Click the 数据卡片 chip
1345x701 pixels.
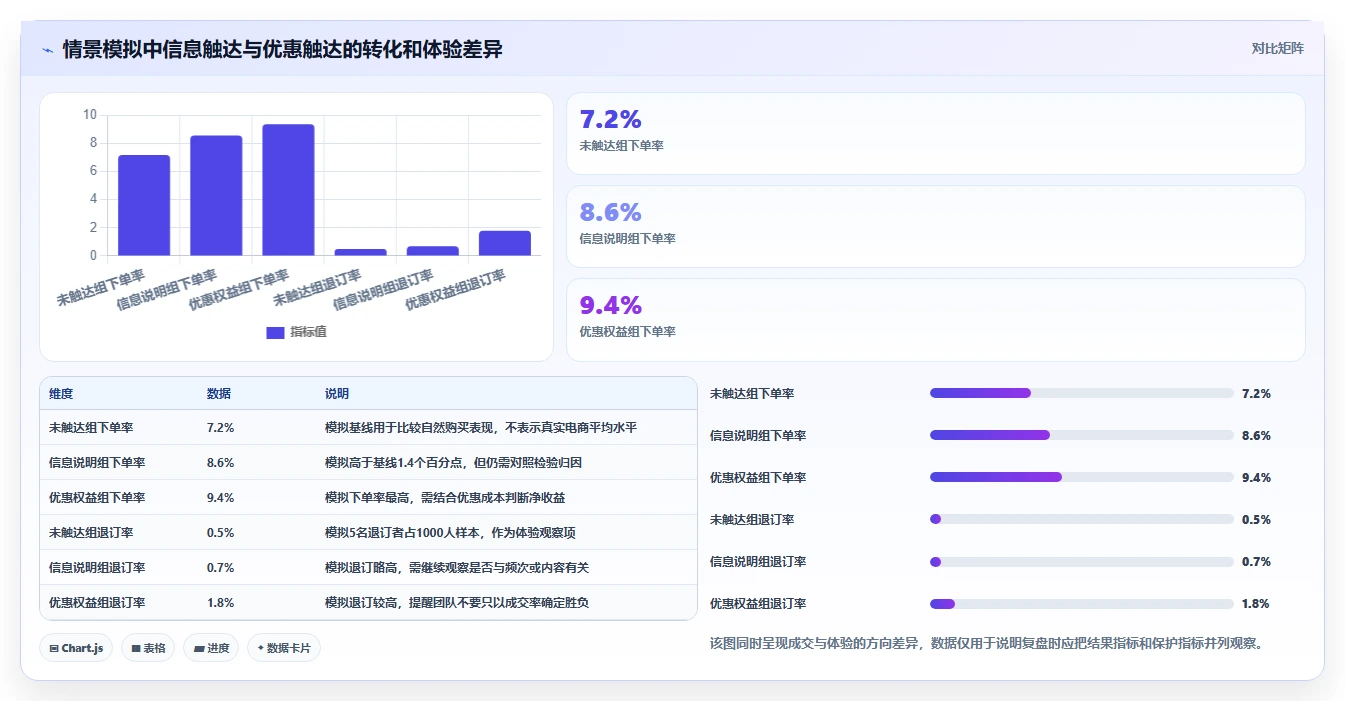coord(284,648)
